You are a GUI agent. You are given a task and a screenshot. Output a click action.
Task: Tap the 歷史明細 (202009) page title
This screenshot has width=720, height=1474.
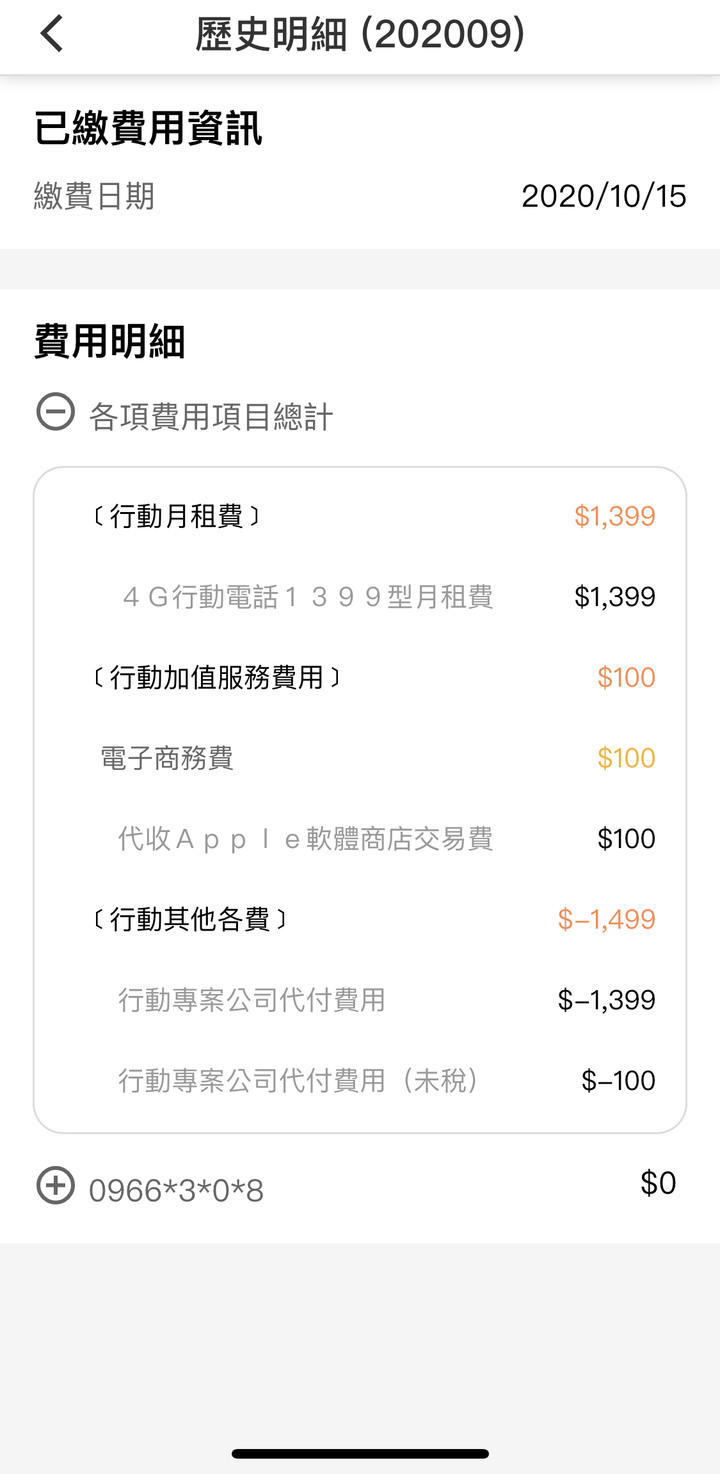[x=360, y=34]
